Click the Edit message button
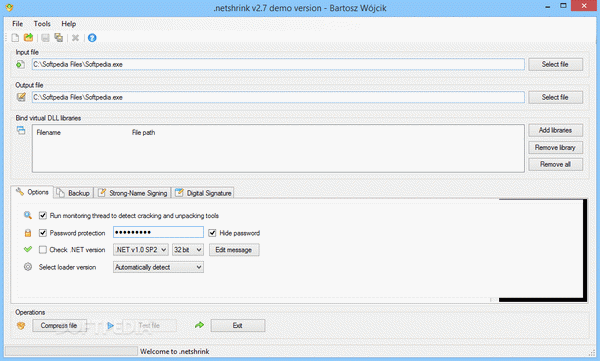The width and height of the screenshot is (600, 361). point(234,250)
